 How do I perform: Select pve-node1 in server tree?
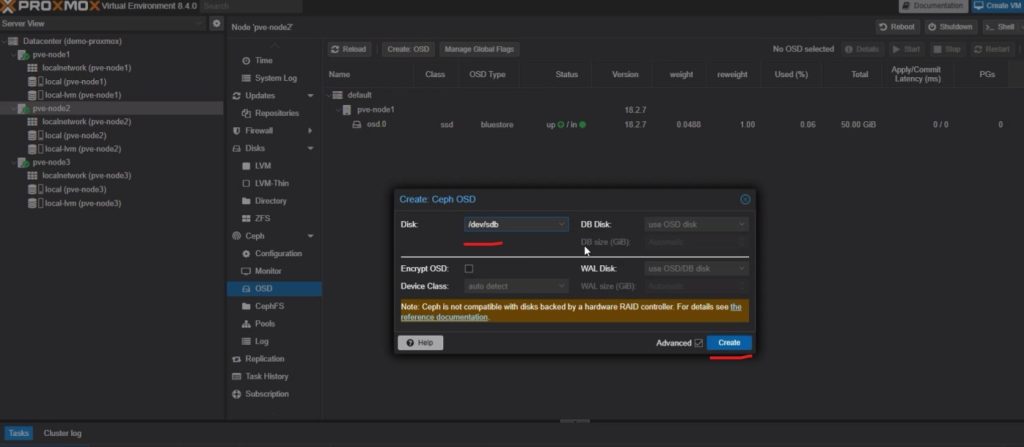[x=51, y=55]
